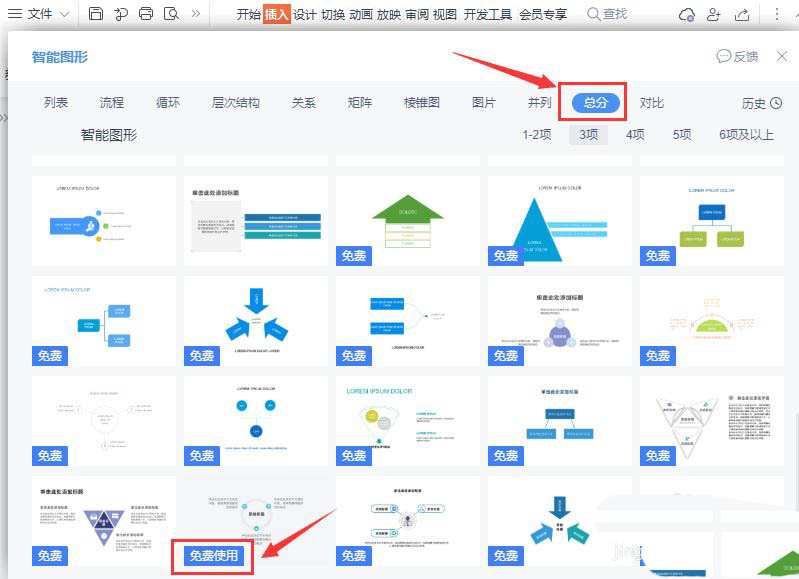
Task: Close the 智能图形 dialog
Action: (782, 56)
